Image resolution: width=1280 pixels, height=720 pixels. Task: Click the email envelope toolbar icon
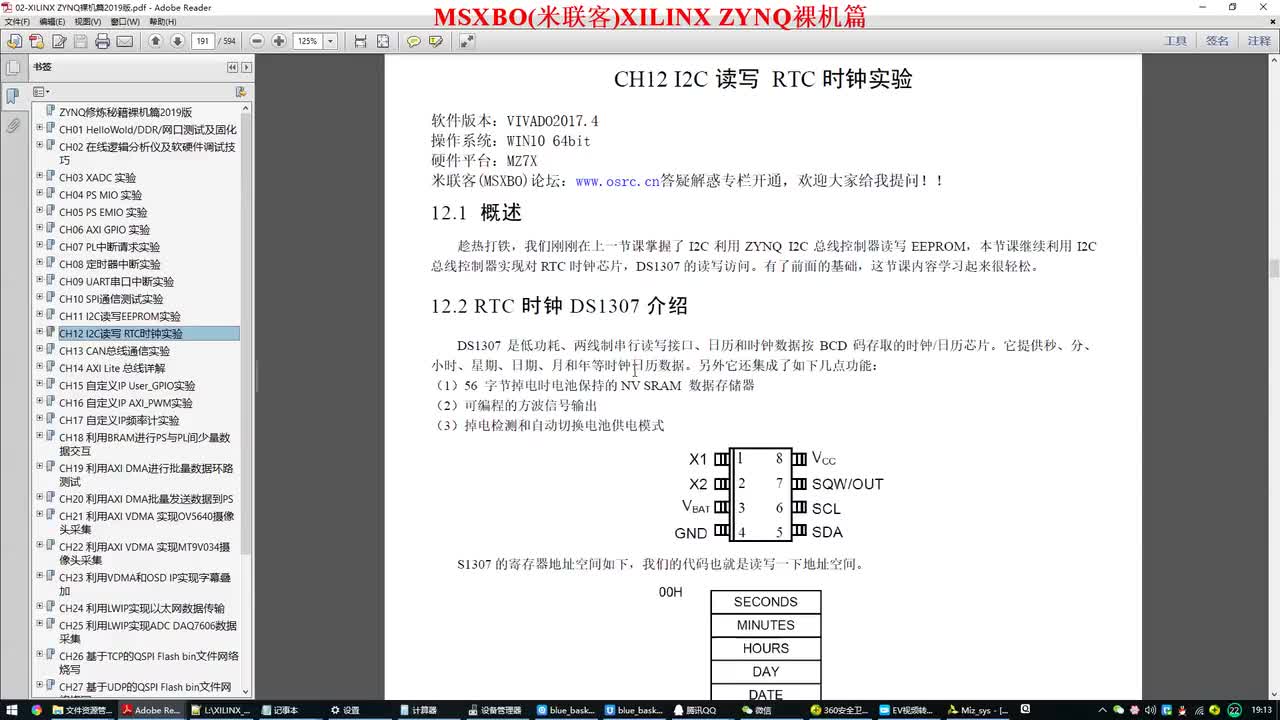[x=125, y=41]
